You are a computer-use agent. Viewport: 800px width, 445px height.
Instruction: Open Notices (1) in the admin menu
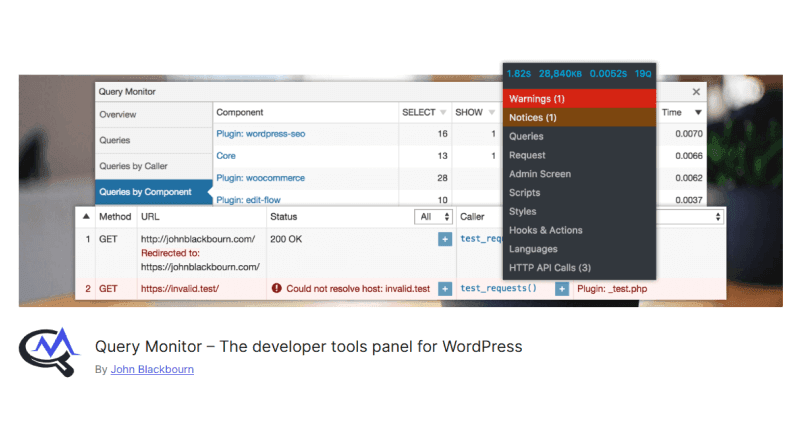coord(580,118)
